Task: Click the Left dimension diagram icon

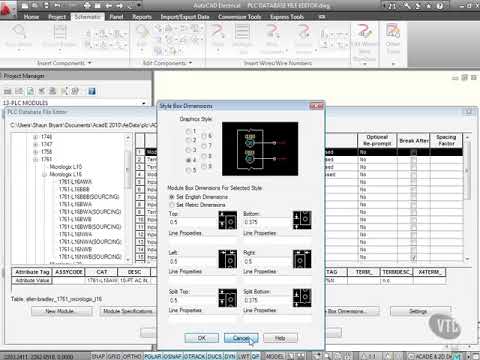Action: coord(228,259)
